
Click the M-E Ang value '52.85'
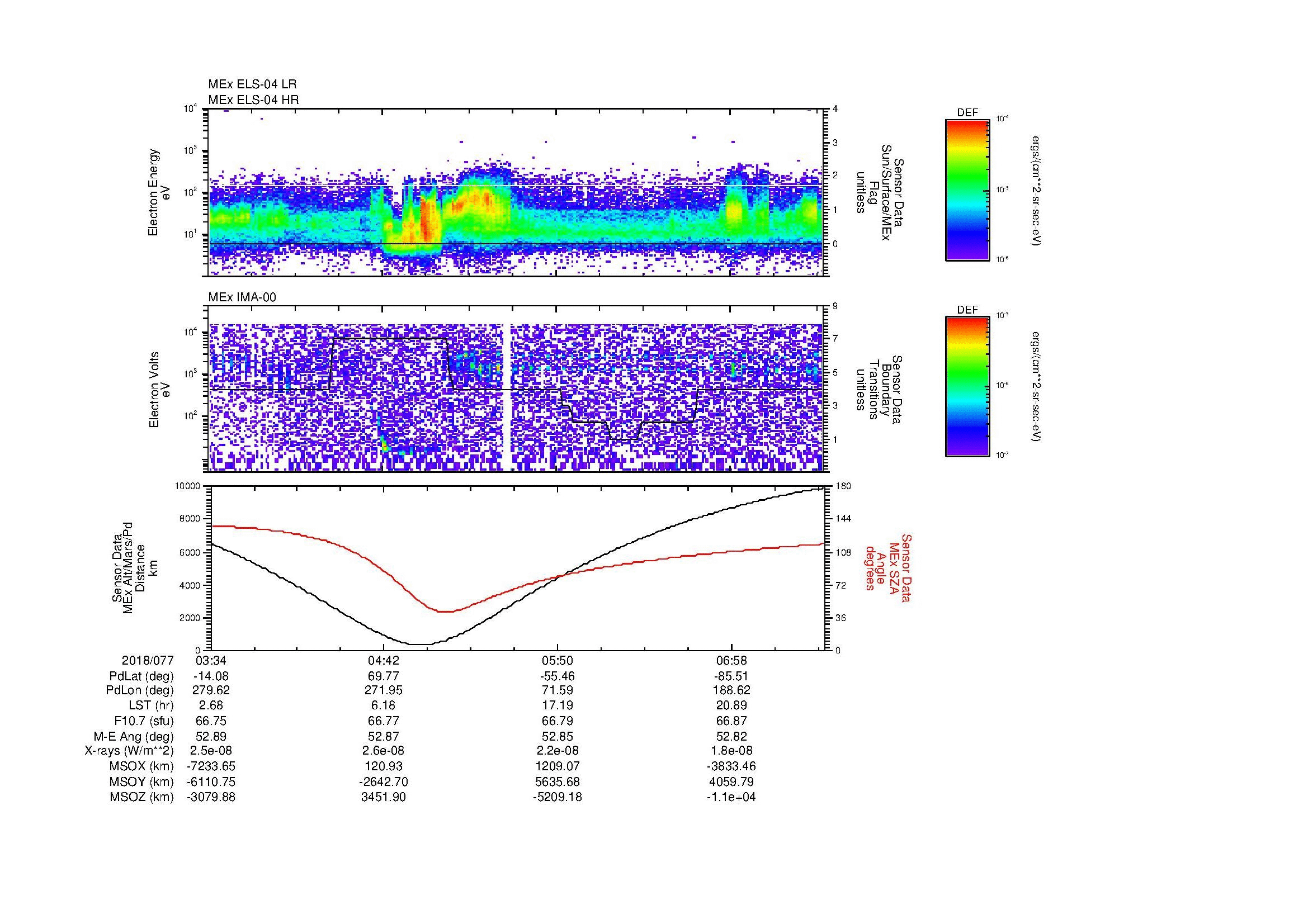click(558, 737)
